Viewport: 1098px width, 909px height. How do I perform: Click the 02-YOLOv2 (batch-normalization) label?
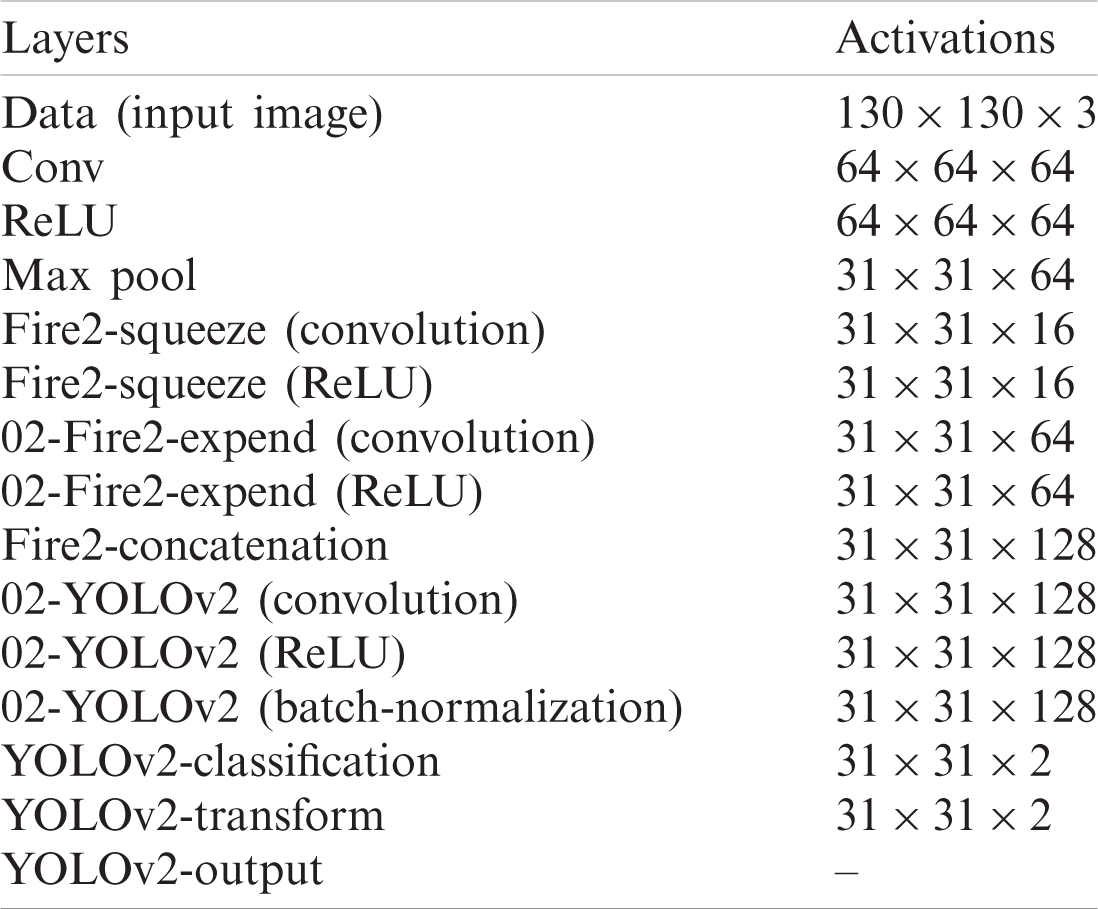tap(343, 709)
